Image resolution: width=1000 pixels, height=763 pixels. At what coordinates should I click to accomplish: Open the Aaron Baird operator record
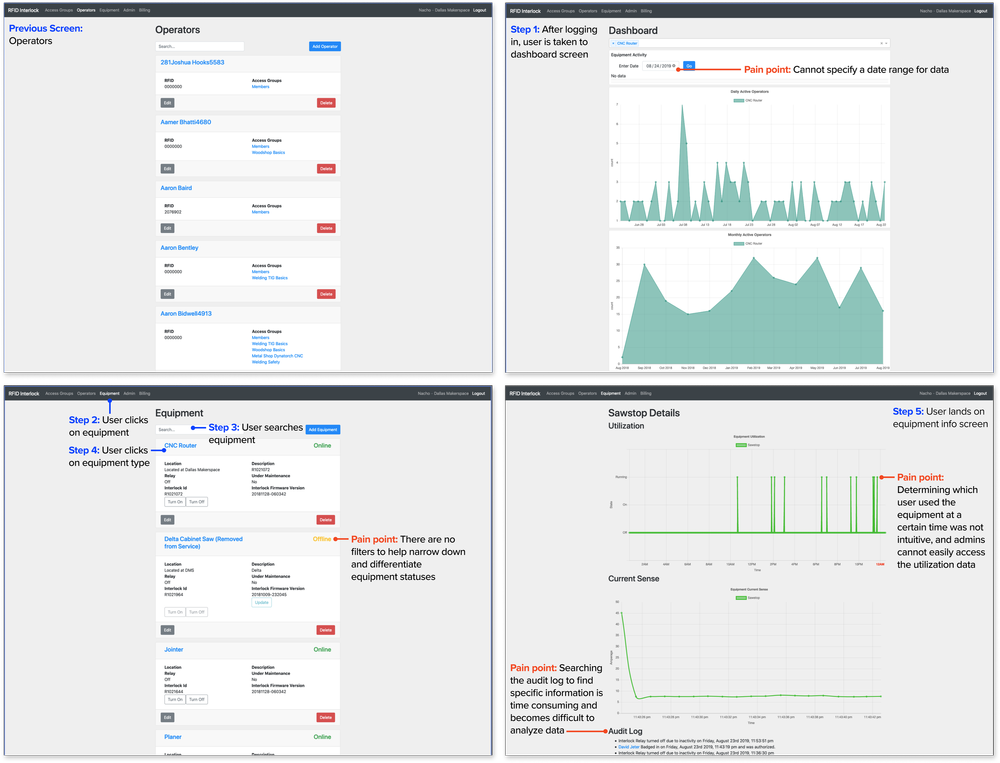[178, 188]
